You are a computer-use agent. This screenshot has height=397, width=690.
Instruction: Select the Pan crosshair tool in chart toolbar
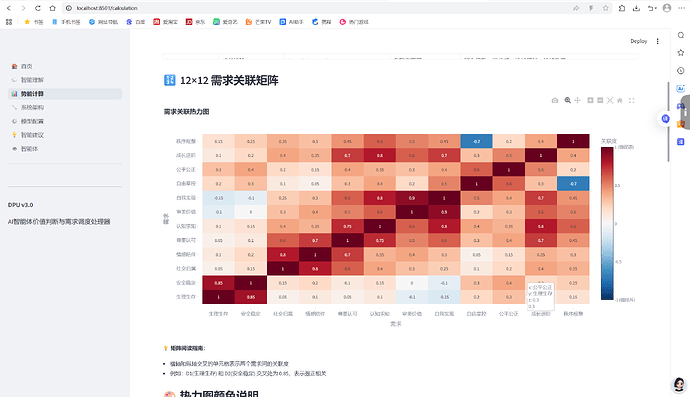(x=578, y=100)
